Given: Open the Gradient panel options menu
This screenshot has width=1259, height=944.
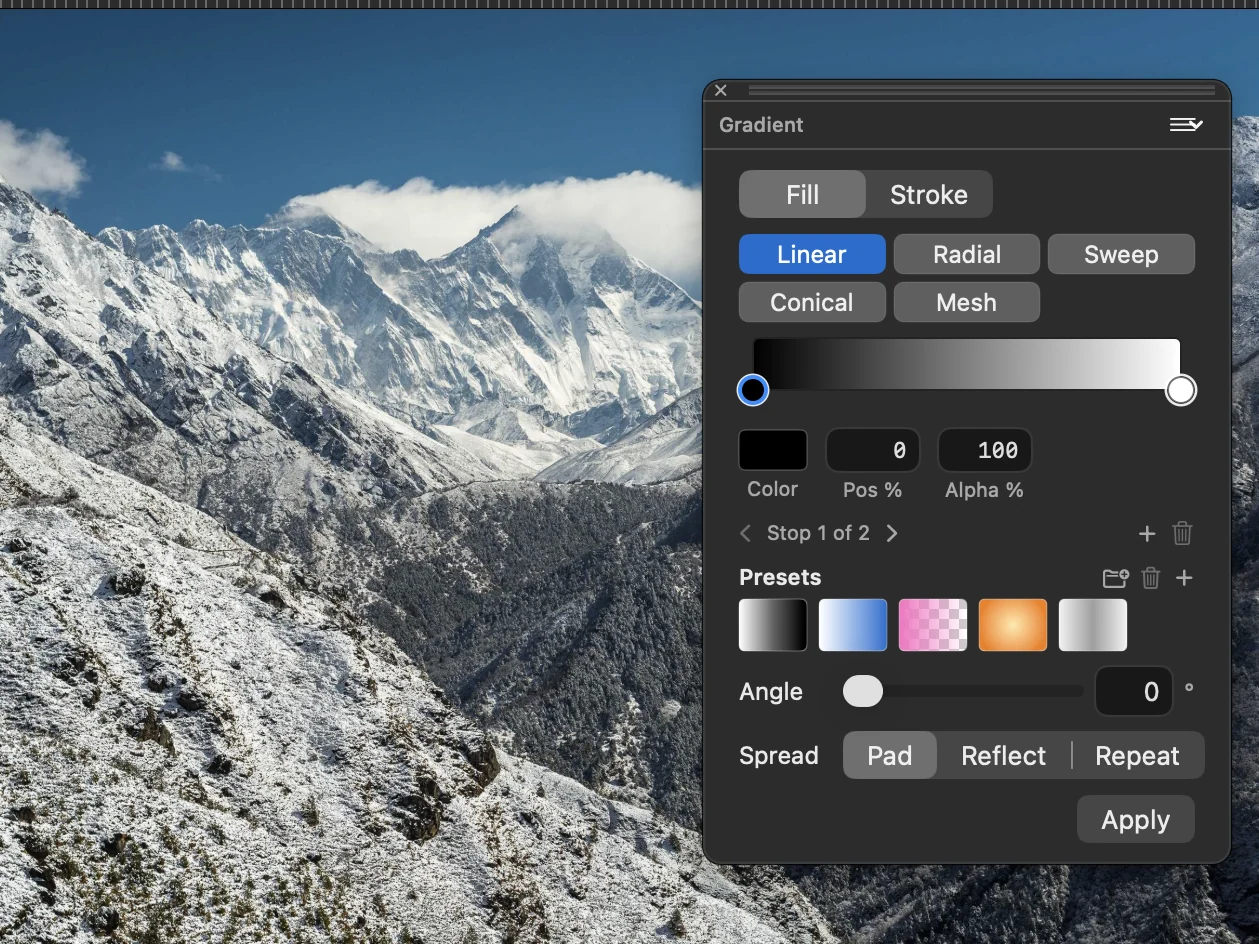Looking at the screenshot, I should (1186, 125).
